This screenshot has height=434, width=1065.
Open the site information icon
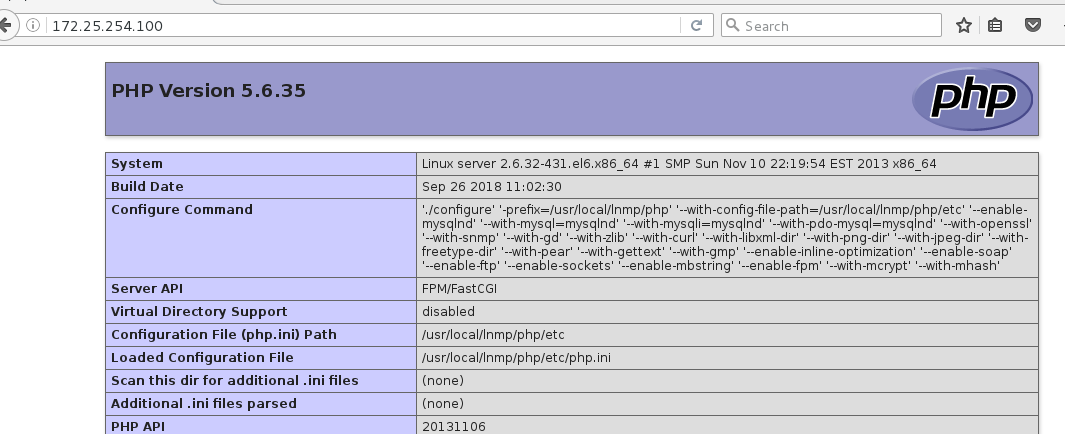click(x=33, y=26)
